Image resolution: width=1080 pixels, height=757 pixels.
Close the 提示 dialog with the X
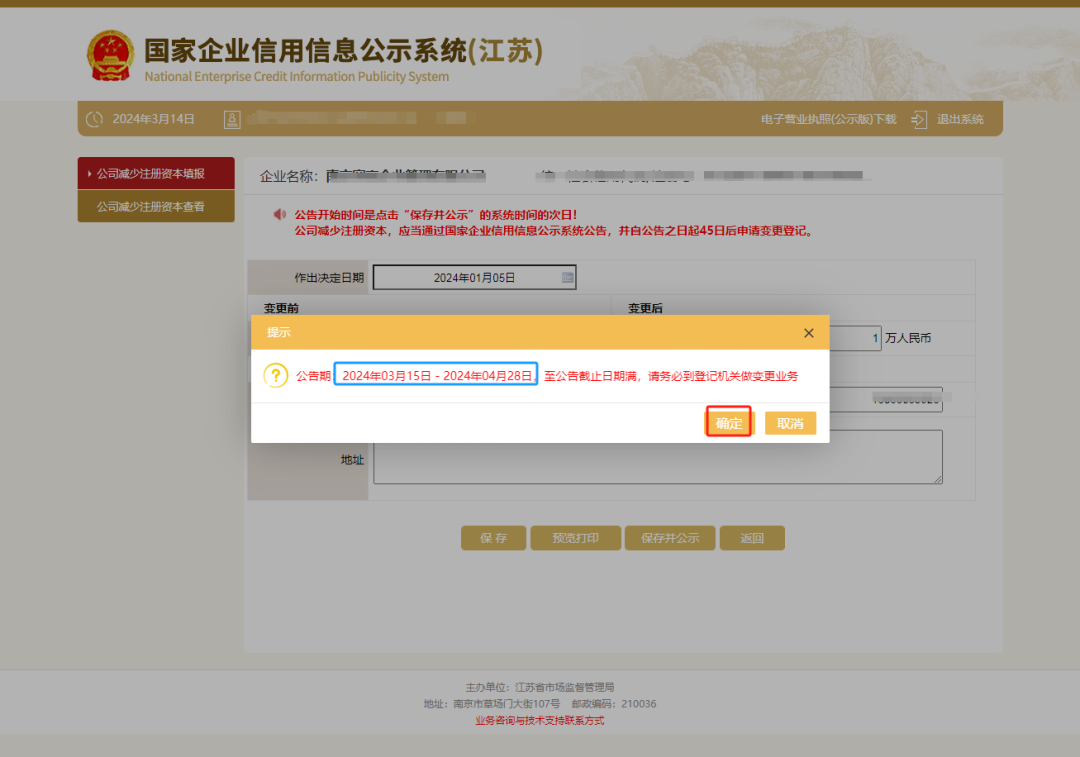point(809,333)
